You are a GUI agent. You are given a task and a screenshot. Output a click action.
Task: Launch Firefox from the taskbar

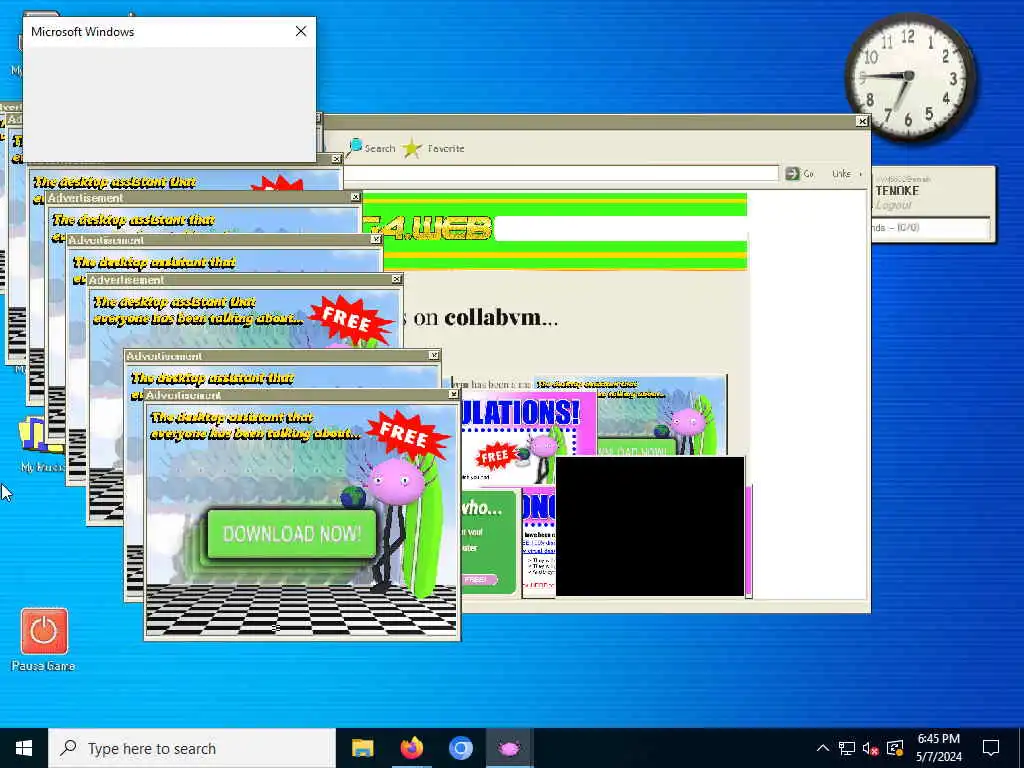pos(411,748)
